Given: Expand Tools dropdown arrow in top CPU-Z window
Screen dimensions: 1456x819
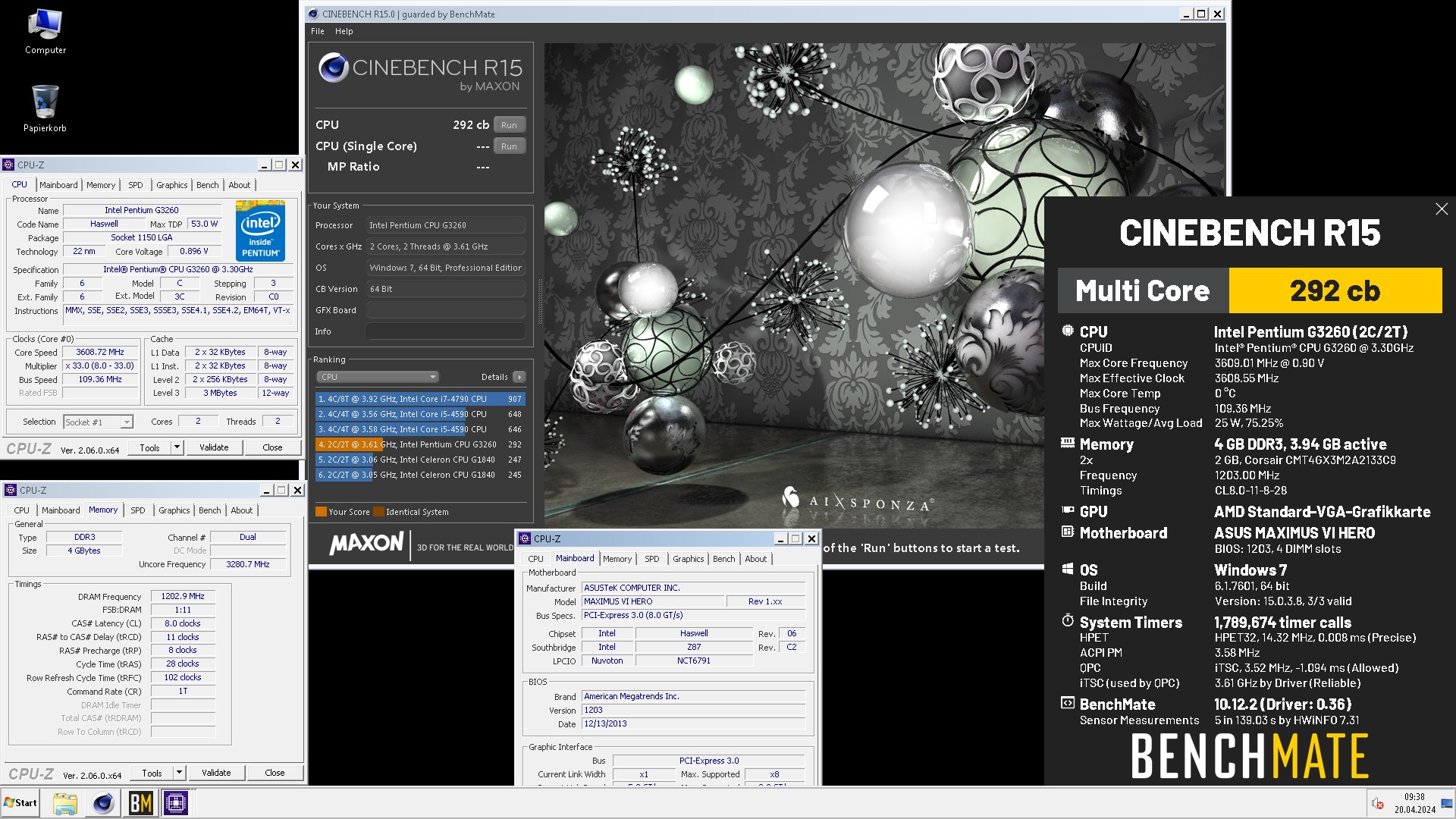Looking at the screenshot, I should [x=177, y=447].
